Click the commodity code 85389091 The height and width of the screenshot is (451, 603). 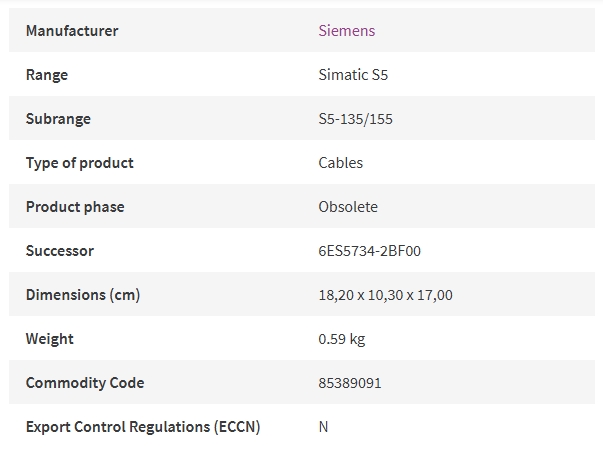click(x=350, y=383)
